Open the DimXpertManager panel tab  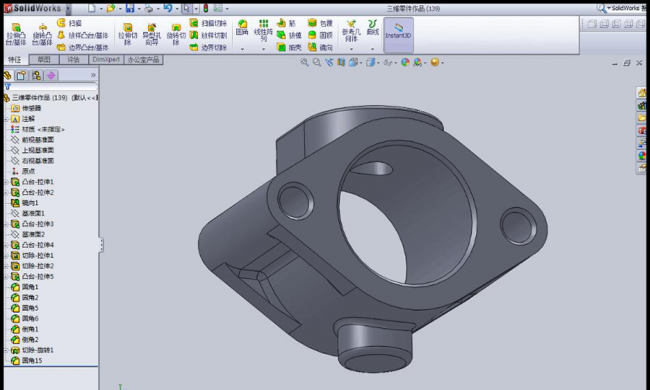pyautogui.click(x=51, y=75)
